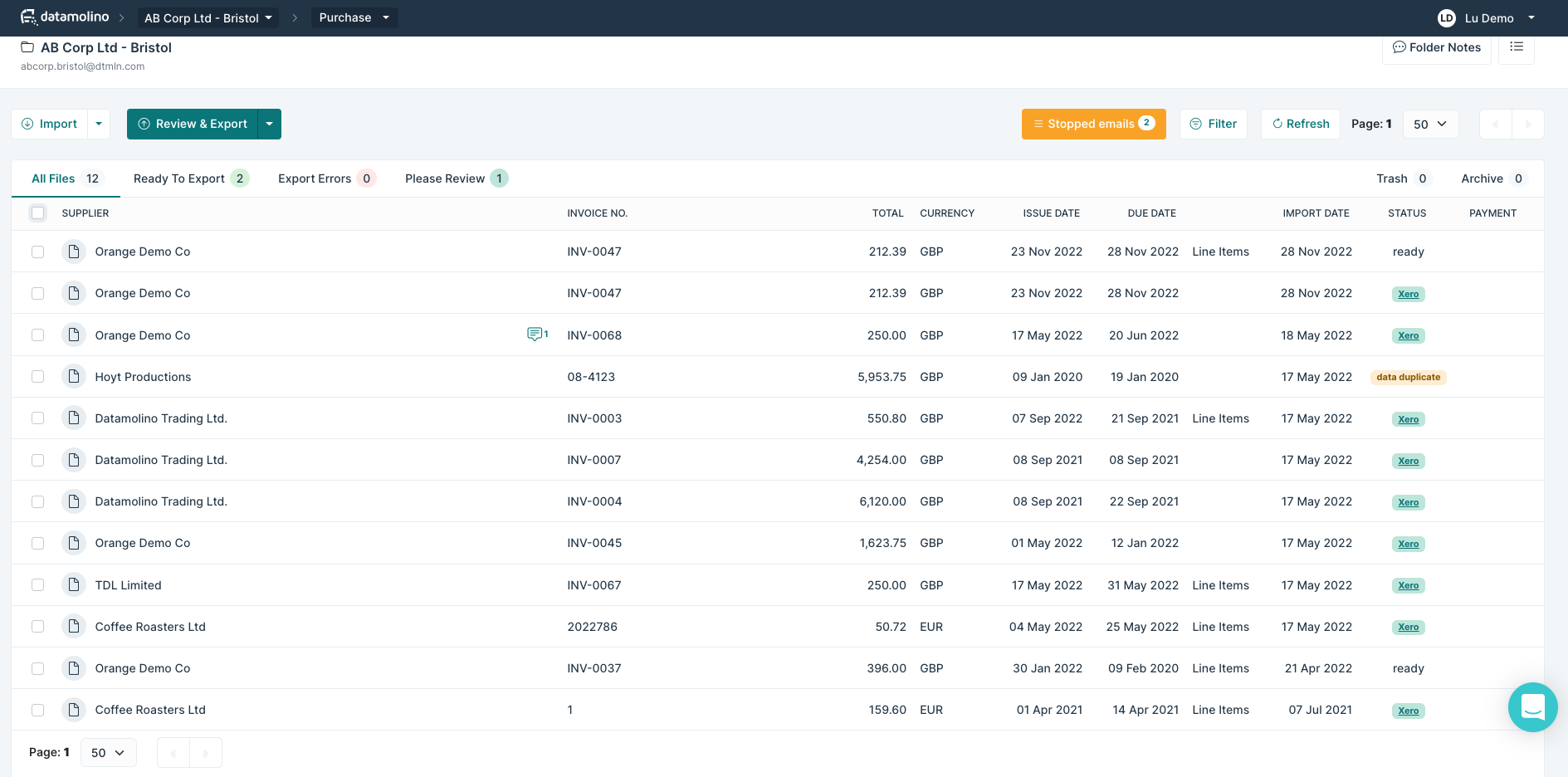Click Line Items on INV-0003 row
Screen dimensions: 1568x777
[x=1220, y=418]
